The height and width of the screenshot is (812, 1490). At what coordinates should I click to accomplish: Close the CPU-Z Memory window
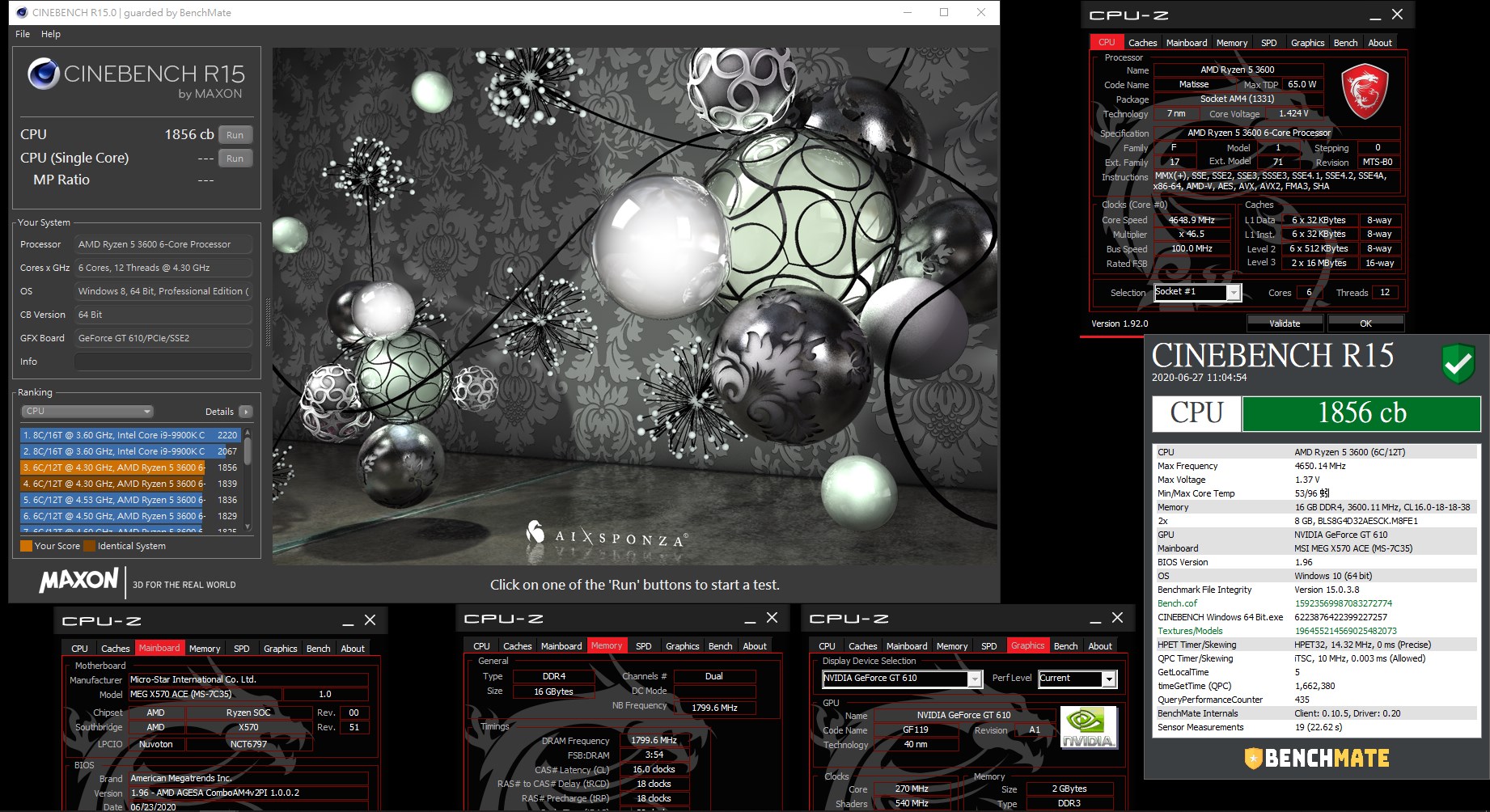[772, 617]
